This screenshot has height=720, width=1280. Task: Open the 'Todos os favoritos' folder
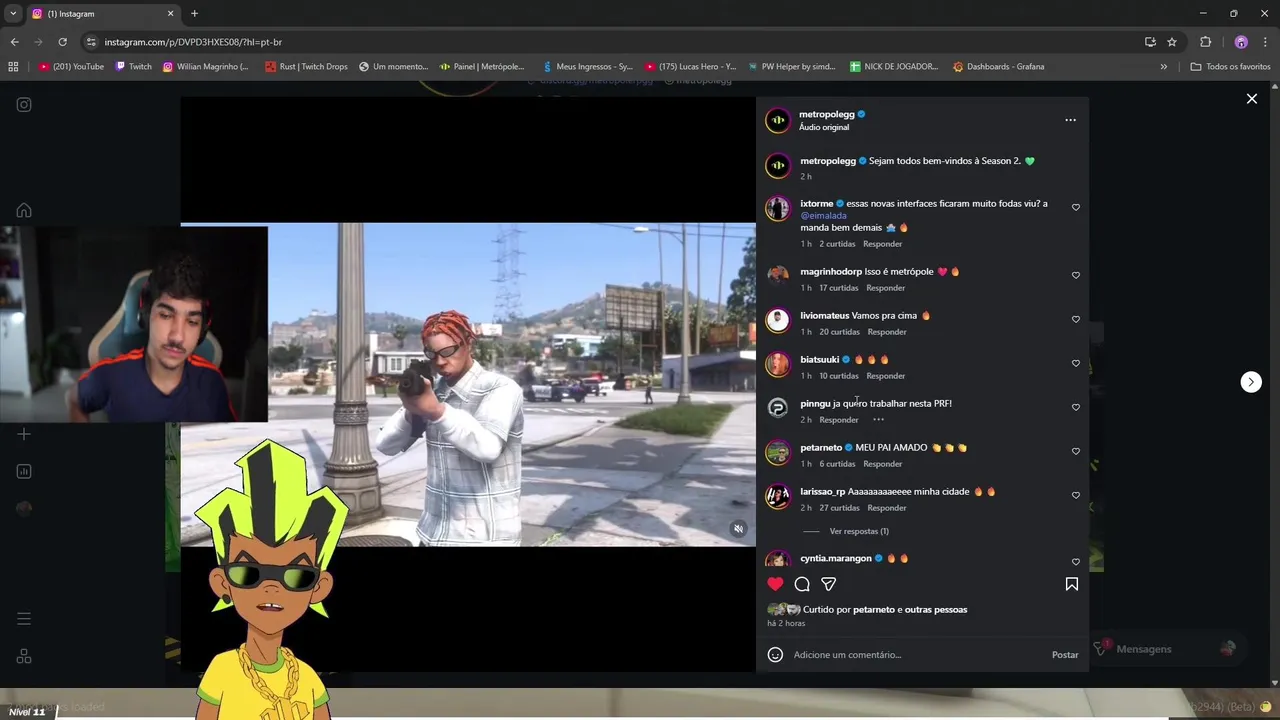[1230, 67]
